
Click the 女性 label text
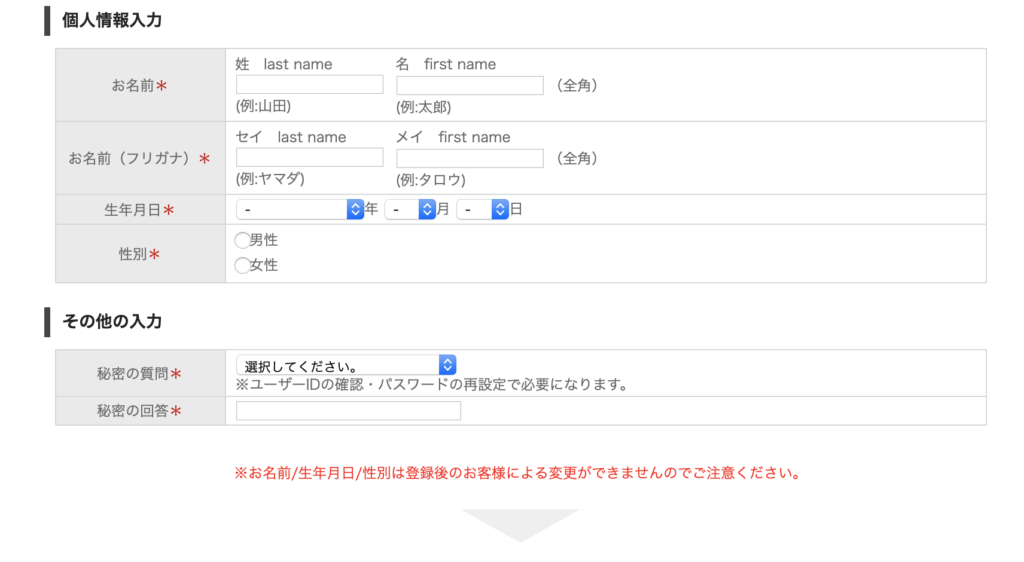tap(264, 265)
